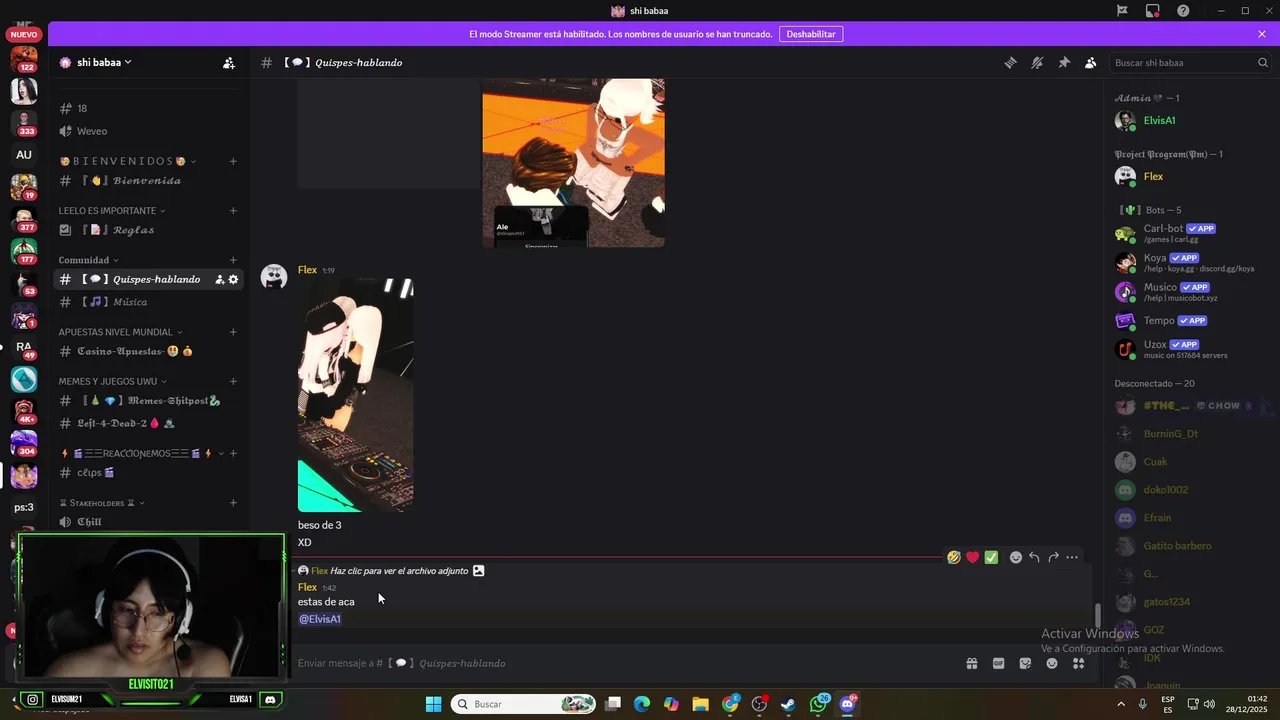Image resolution: width=1280 pixels, height=720 pixels.
Task: Open Quests flag icon in title bar
Action: [x=1122, y=11]
